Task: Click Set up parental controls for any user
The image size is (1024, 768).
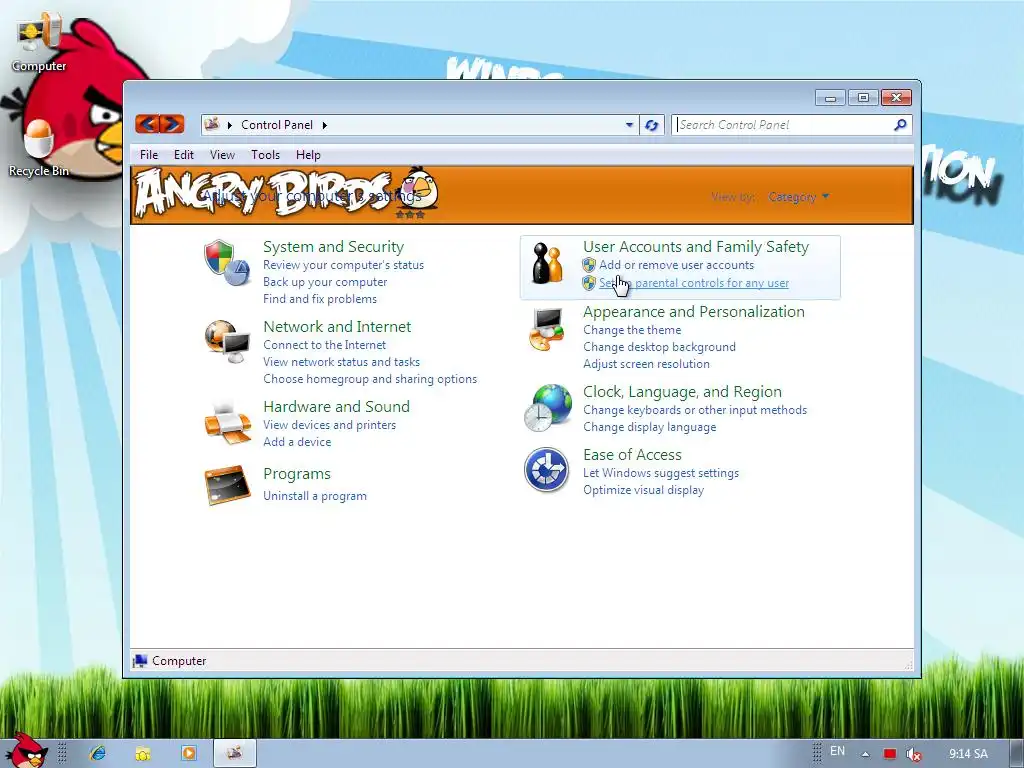Action: coord(694,283)
